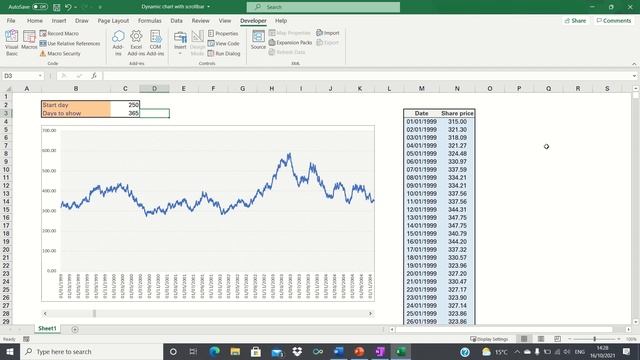Open the Help tab
The height and width of the screenshot is (360, 640).
pos(281,20)
